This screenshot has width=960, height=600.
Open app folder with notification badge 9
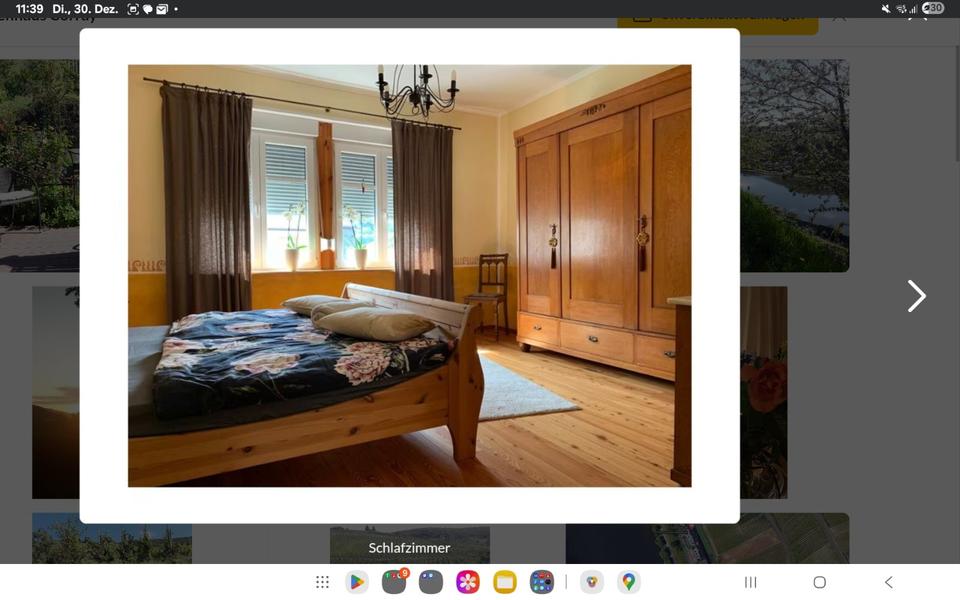tap(394, 582)
